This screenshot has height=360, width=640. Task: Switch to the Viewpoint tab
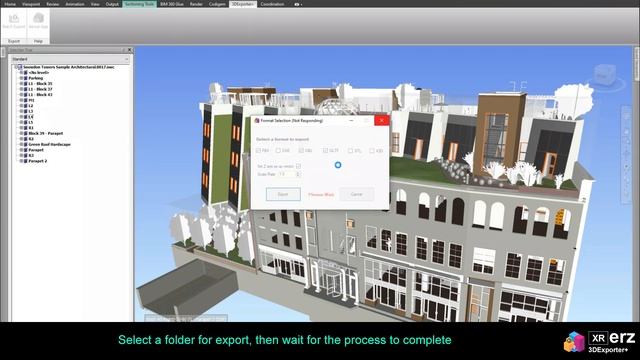point(31,4)
